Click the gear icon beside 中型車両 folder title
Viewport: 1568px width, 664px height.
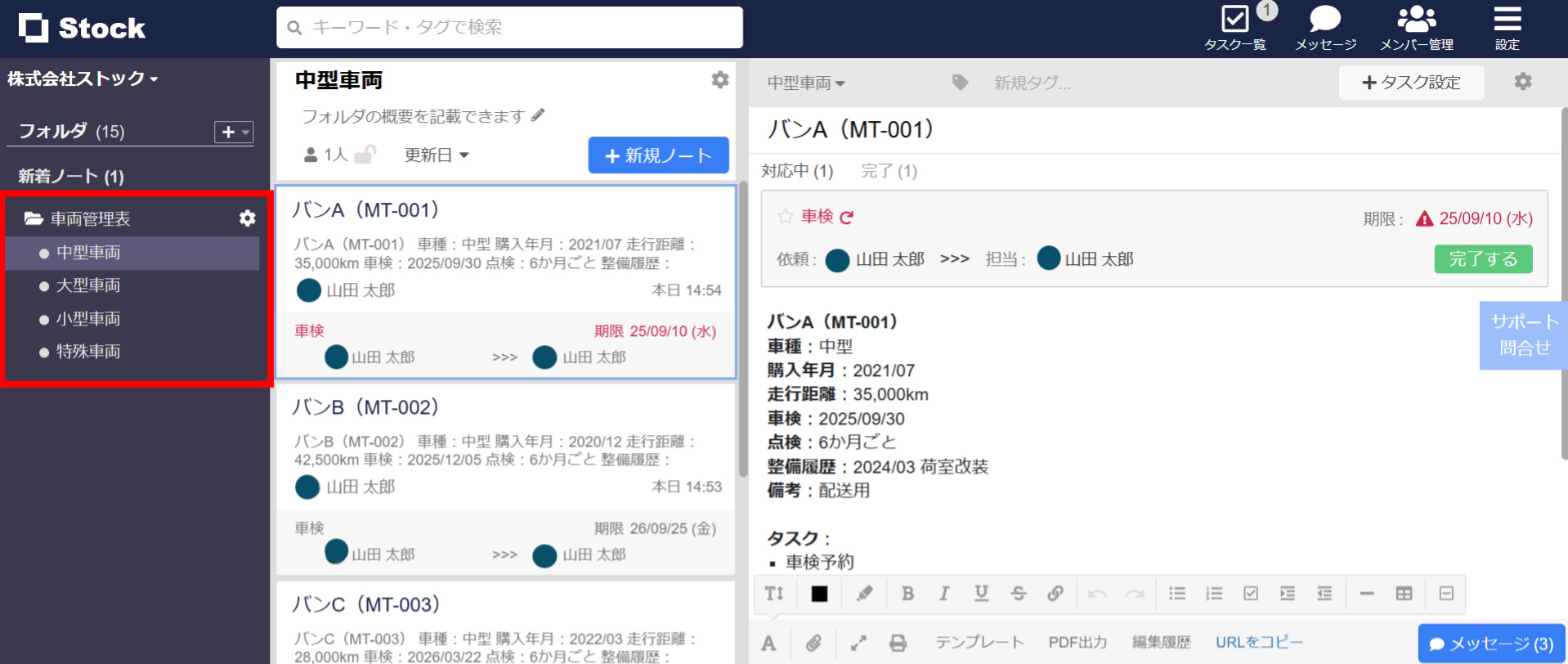pyautogui.click(x=720, y=79)
